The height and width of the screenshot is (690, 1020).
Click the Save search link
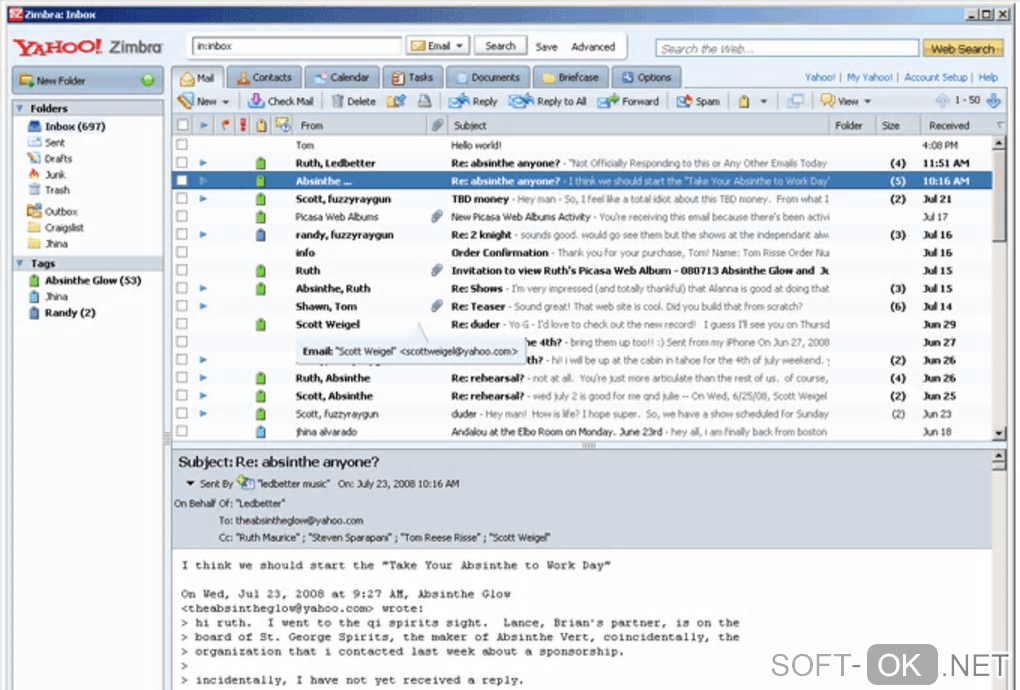click(x=546, y=47)
